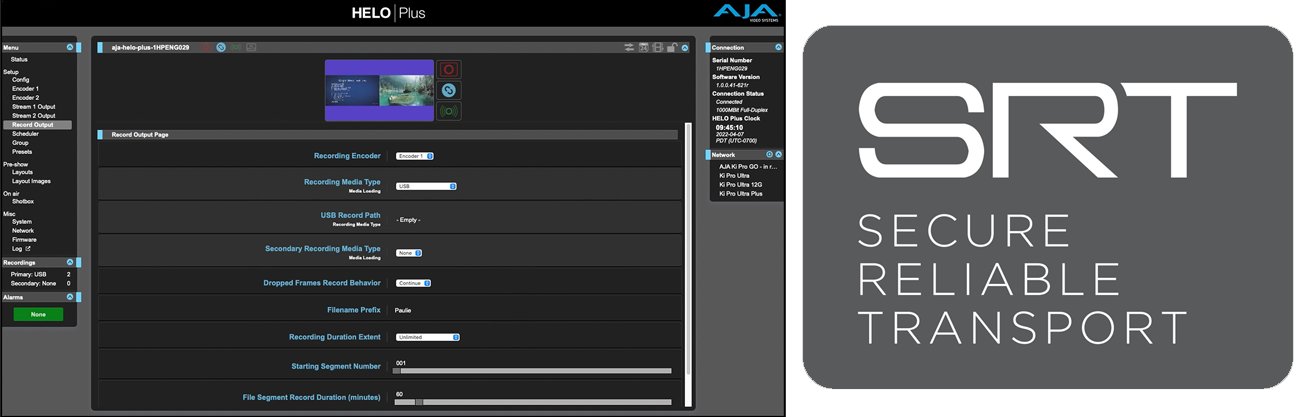This screenshot has height=417, width=1312.
Task: Click the green None alarms button
Action: point(39,314)
